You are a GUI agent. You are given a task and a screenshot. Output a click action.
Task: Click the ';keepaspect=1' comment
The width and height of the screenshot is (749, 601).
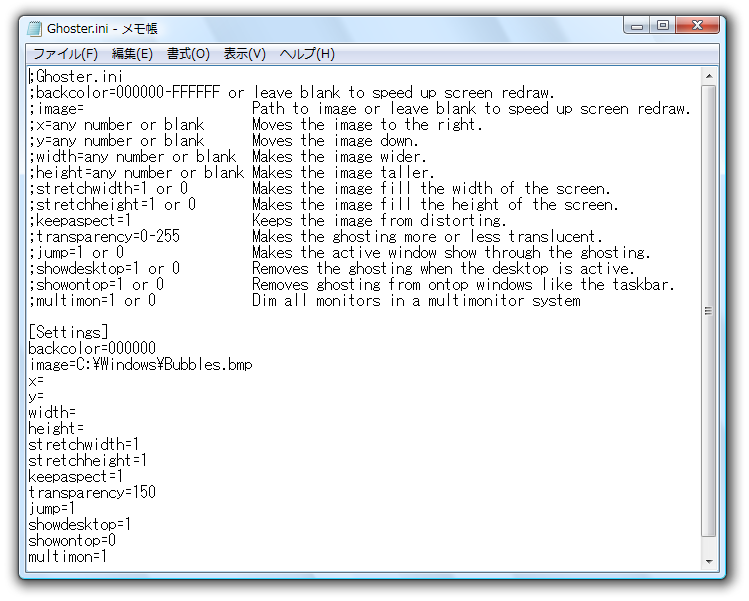coord(79,220)
